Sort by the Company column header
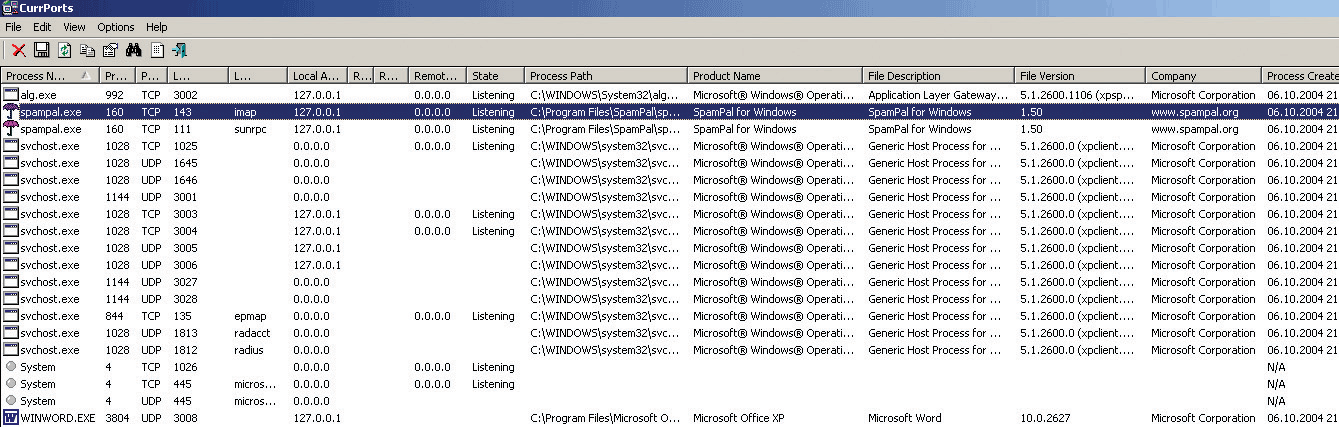The width and height of the screenshot is (1339, 427). [1203, 75]
